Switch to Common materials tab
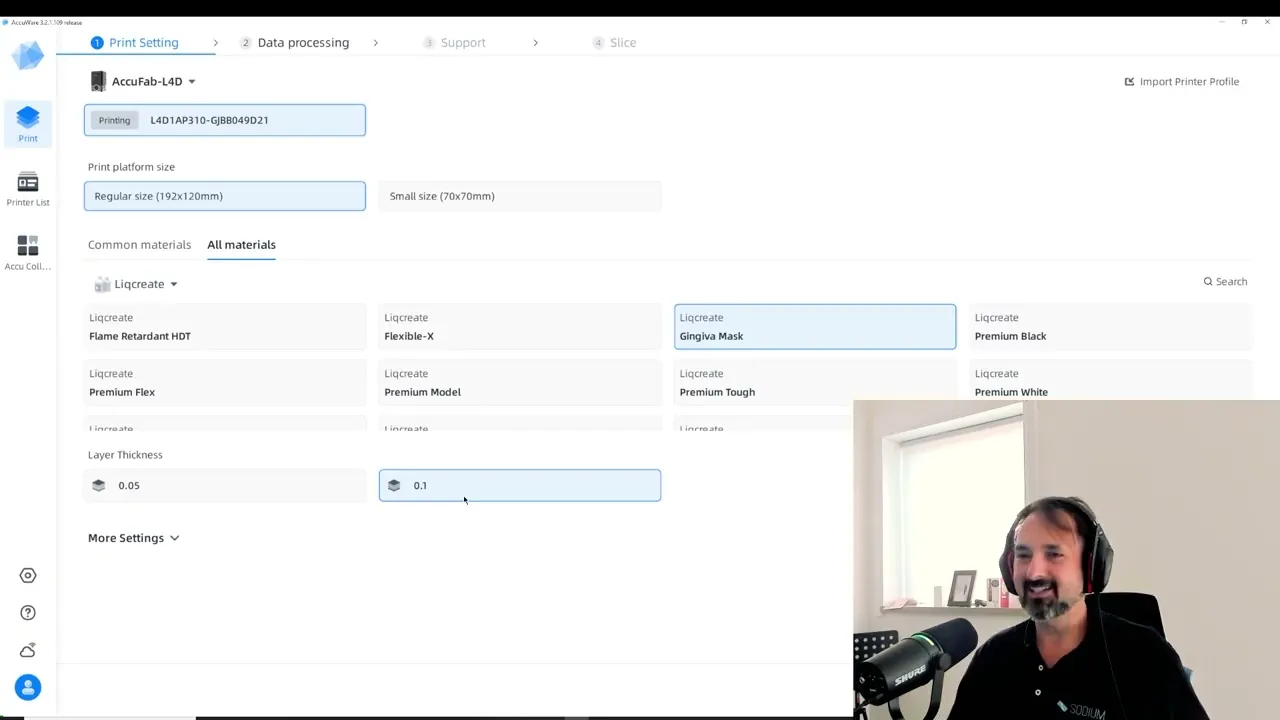This screenshot has width=1280, height=720. [x=139, y=245]
